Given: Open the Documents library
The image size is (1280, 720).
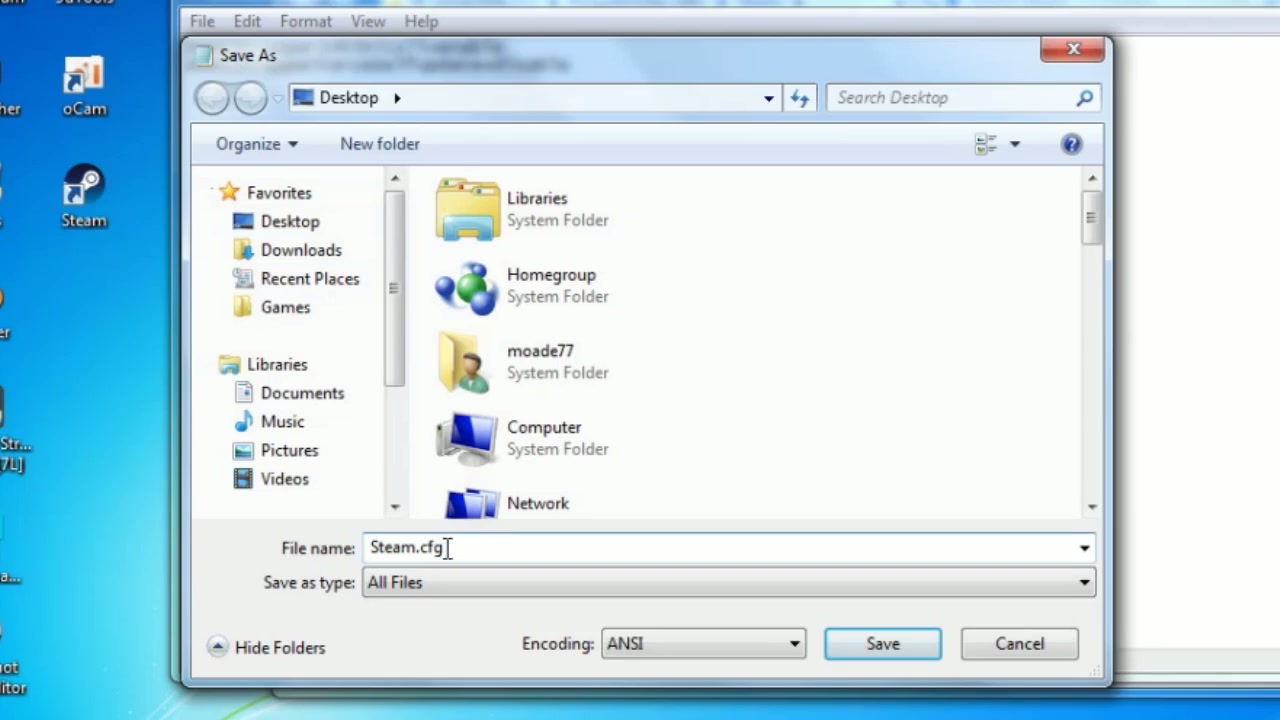Looking at the screenshot, I should click(302, 393).
